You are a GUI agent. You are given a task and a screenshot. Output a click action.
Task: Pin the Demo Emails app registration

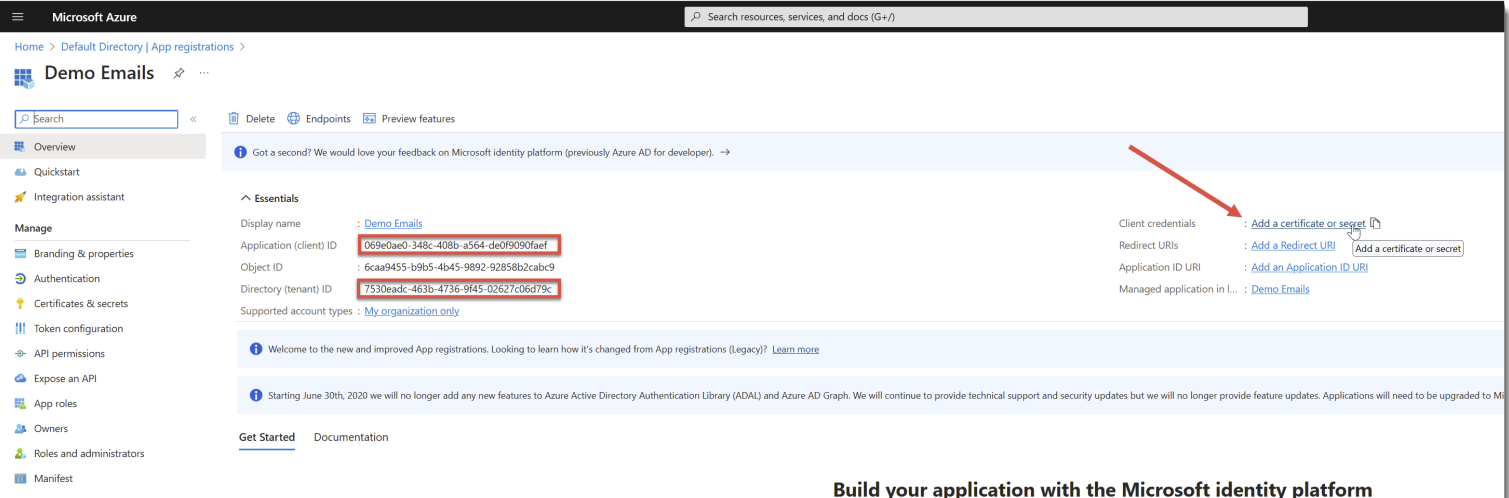179,73
